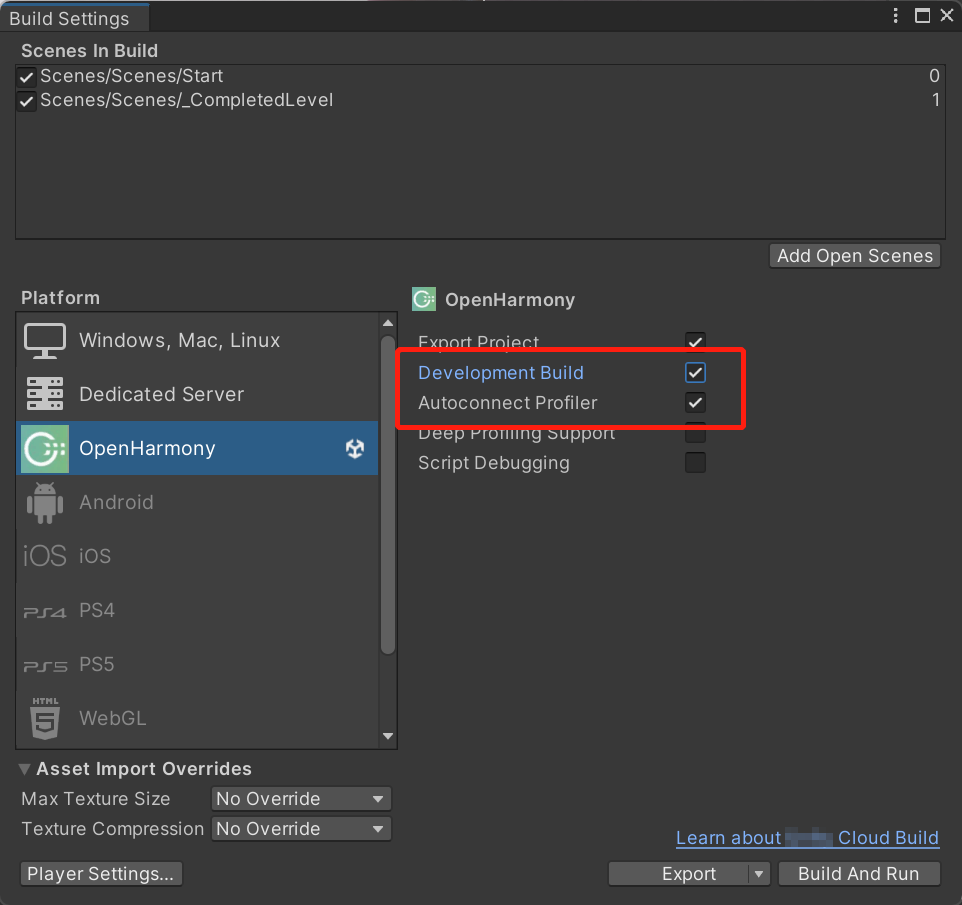962x905 pixels.
Task: Select the WebGL HTML5 platform icon
Action: point(45,718)
